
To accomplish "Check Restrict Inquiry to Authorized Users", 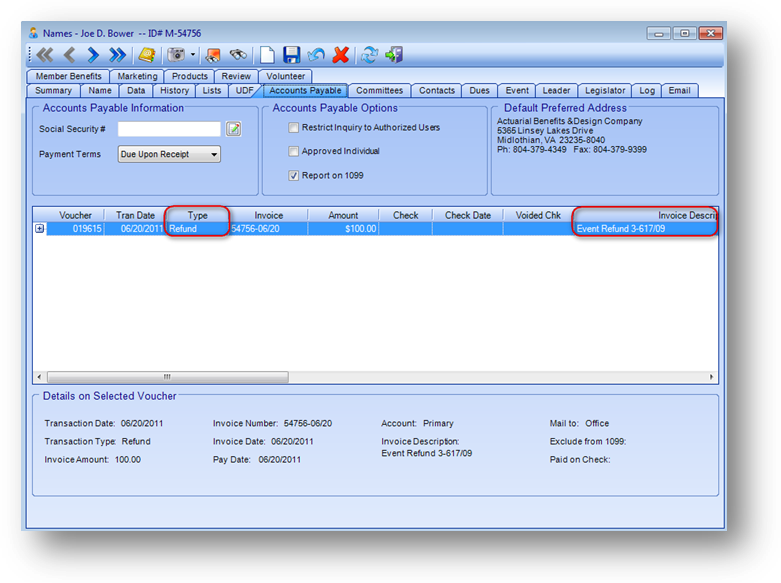I will [293, 128].
